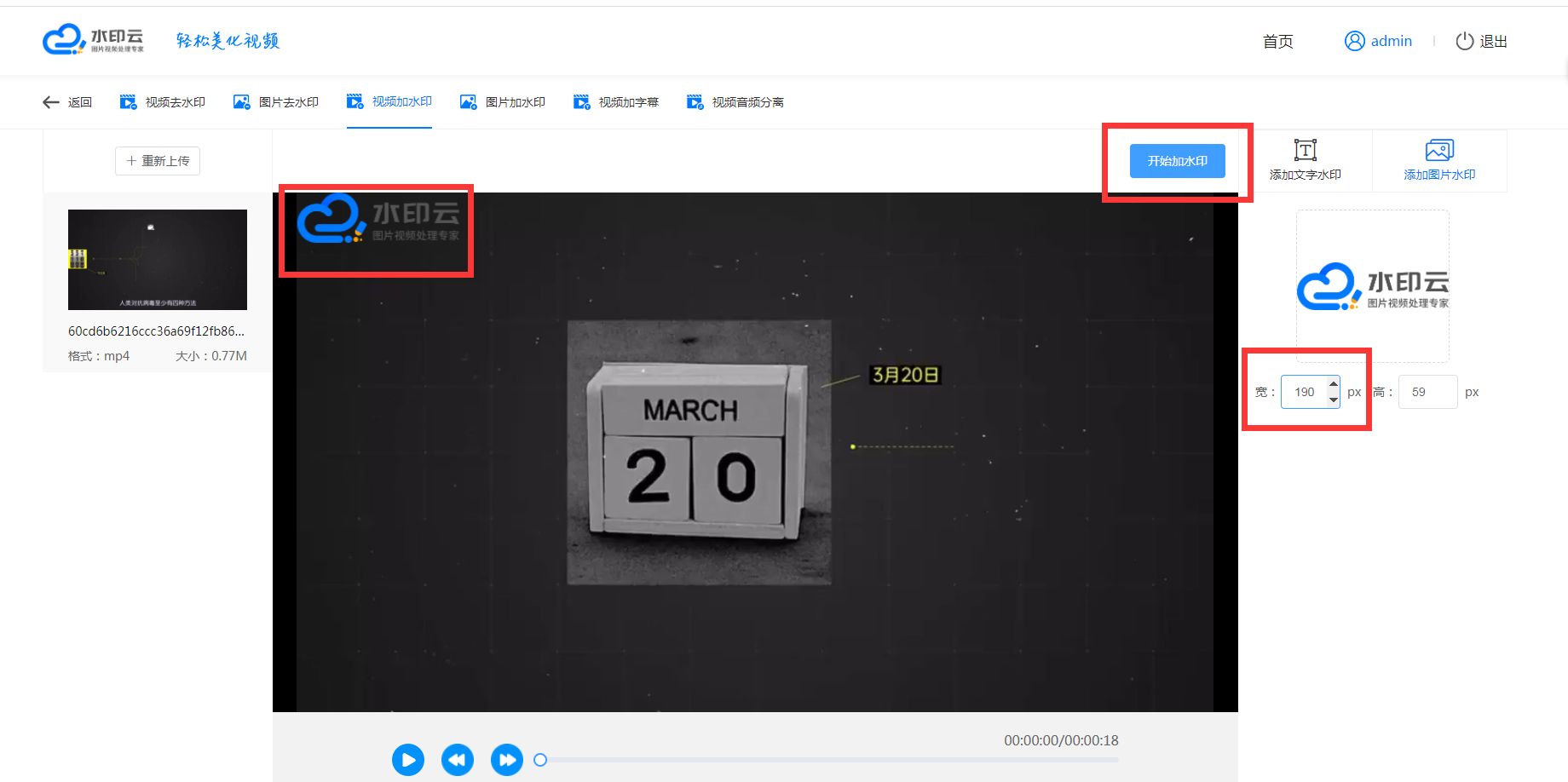
Task: Open the admin user profile icon
Action: click(1354, 41)
